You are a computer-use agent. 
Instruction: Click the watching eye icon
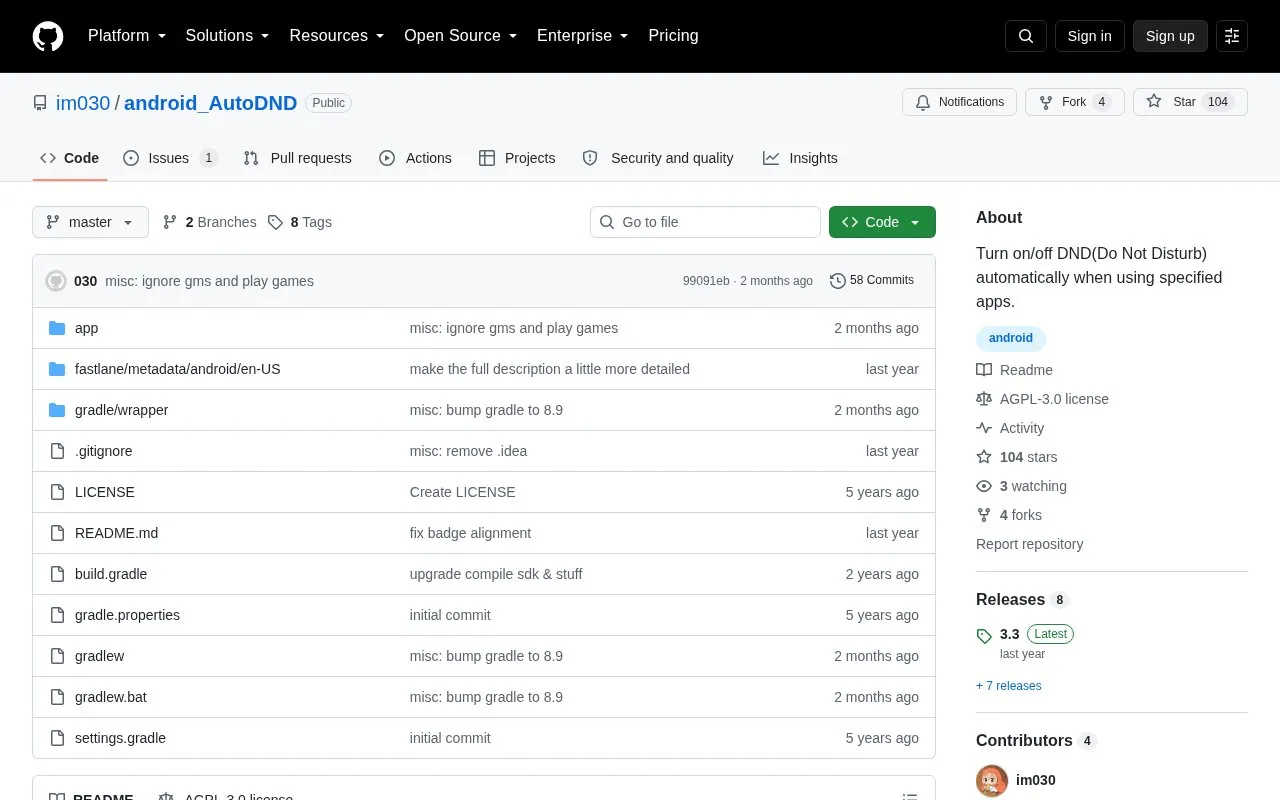tap(984, 486)
